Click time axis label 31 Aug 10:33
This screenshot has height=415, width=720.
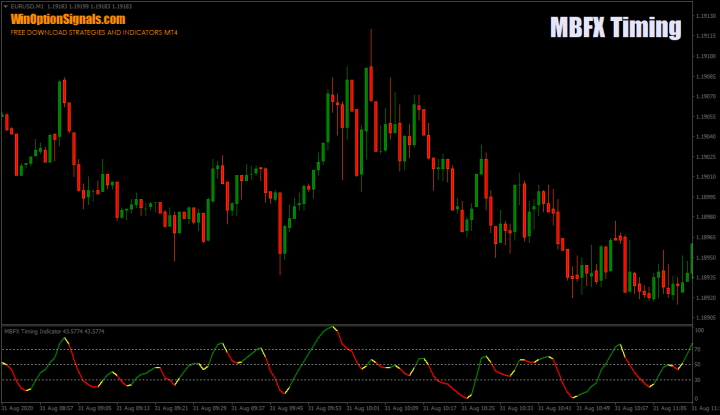(x=517, y=408)
